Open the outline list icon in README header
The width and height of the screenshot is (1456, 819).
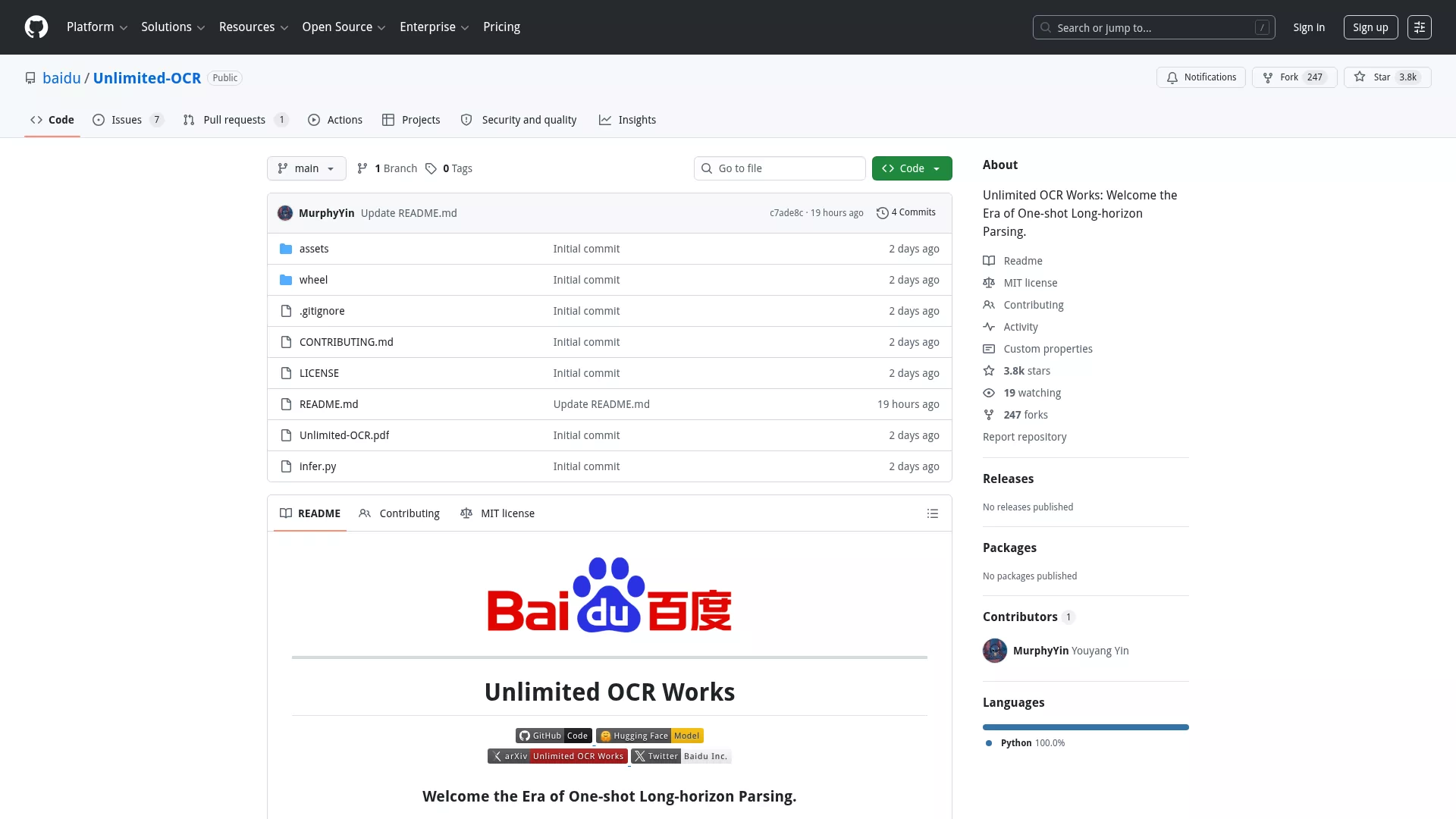933,513
